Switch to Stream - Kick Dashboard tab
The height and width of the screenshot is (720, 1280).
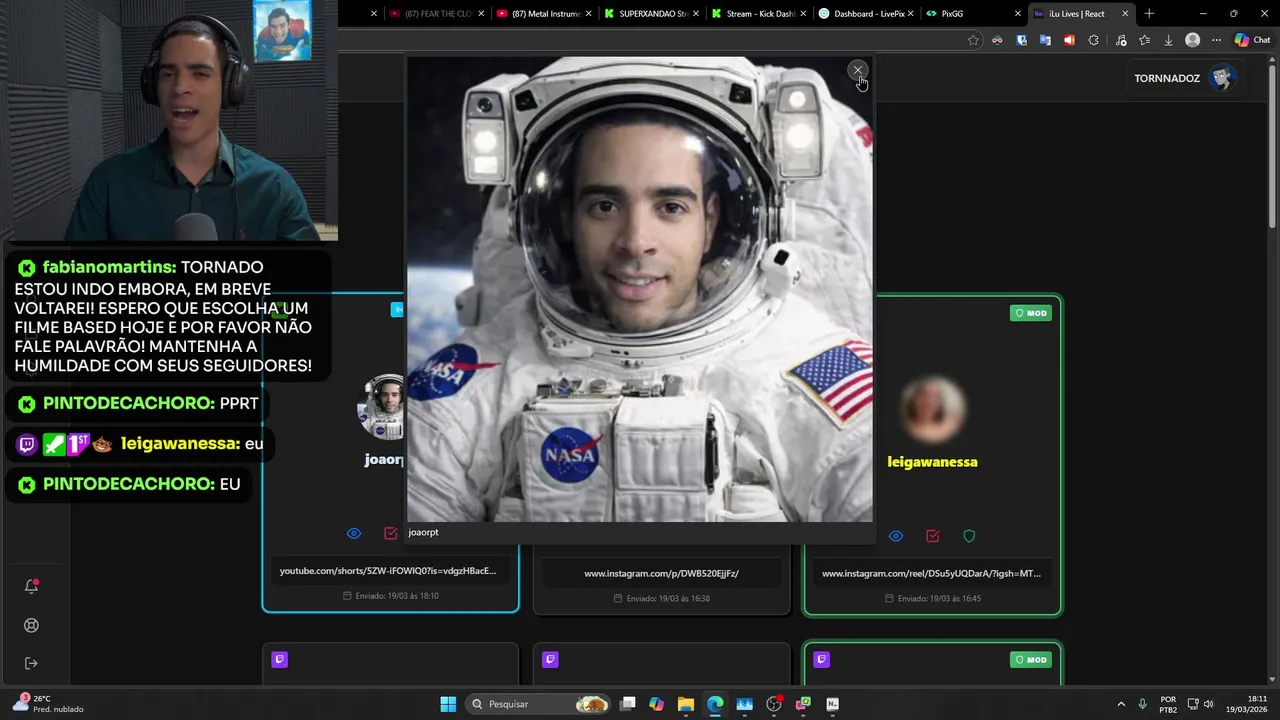pyautogui.click(x=758, y=14)
